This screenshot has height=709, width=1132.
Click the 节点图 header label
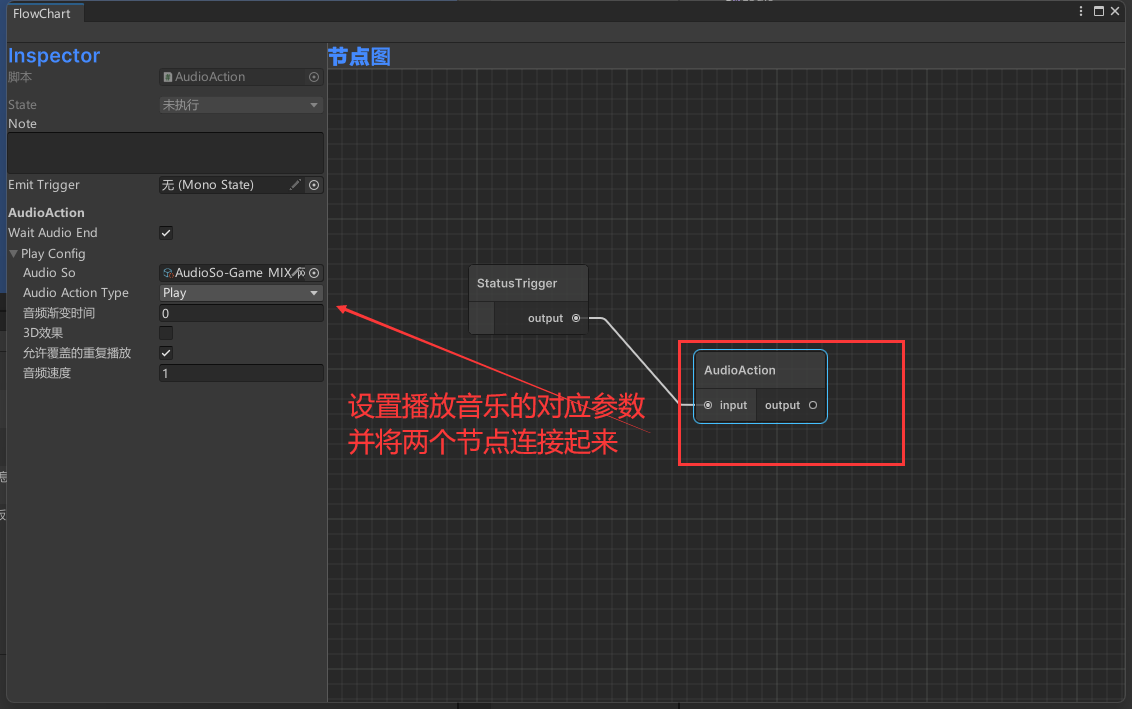pyautogui.click(x=359, y=56)
